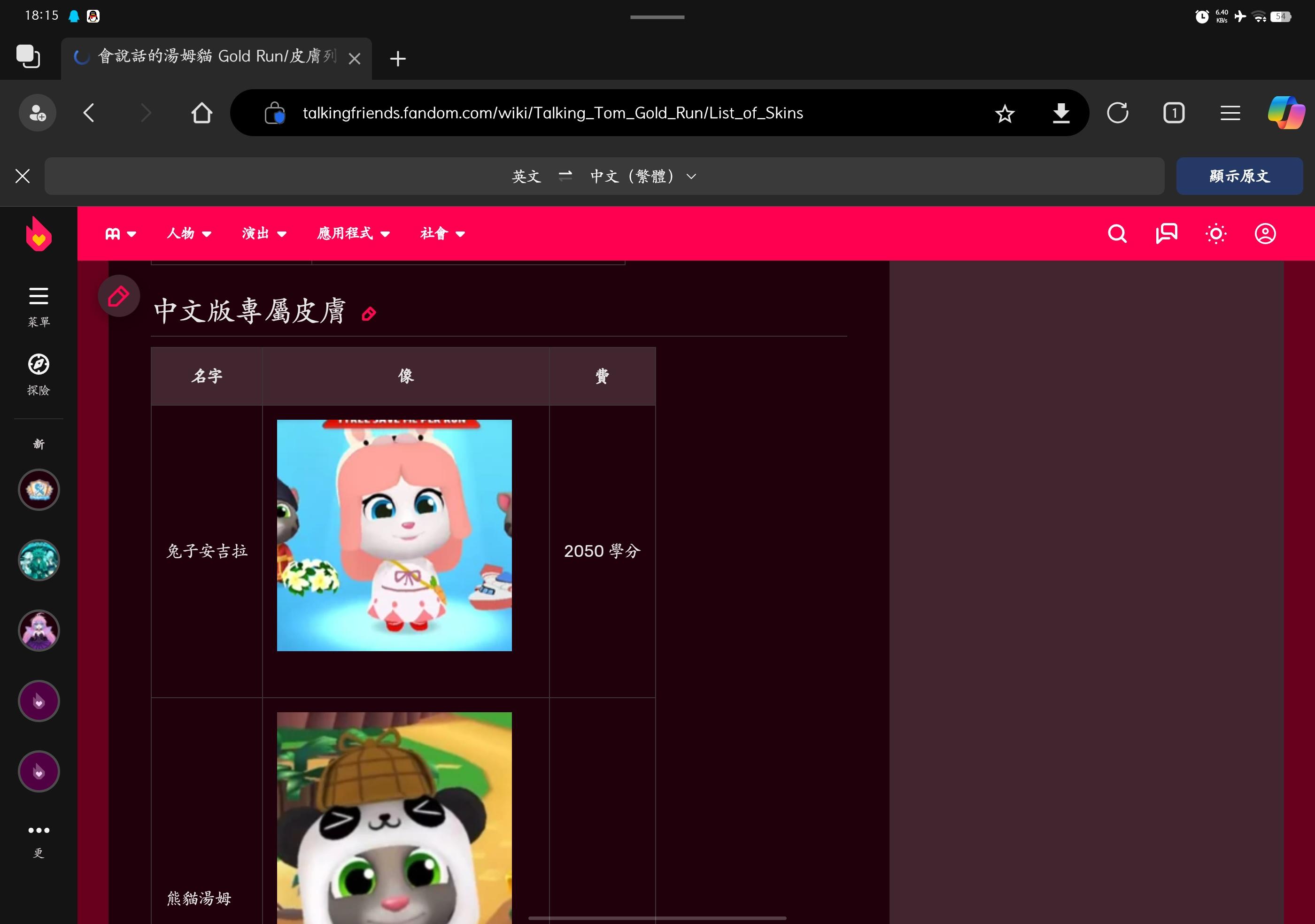Click the 像 column header
This screenshot has width=1315, height=924.
(x=405, y=376)
